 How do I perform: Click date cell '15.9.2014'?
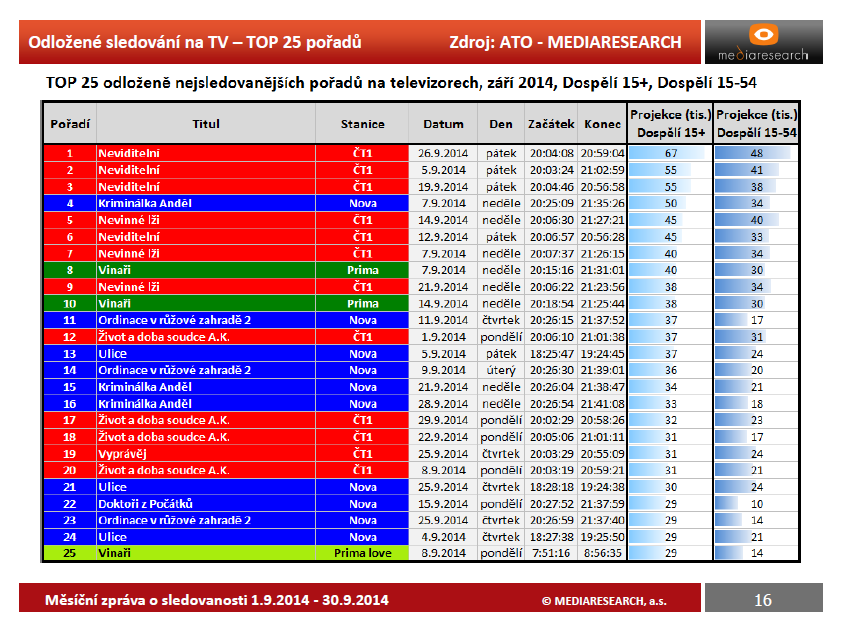click(x=443, y=504)
